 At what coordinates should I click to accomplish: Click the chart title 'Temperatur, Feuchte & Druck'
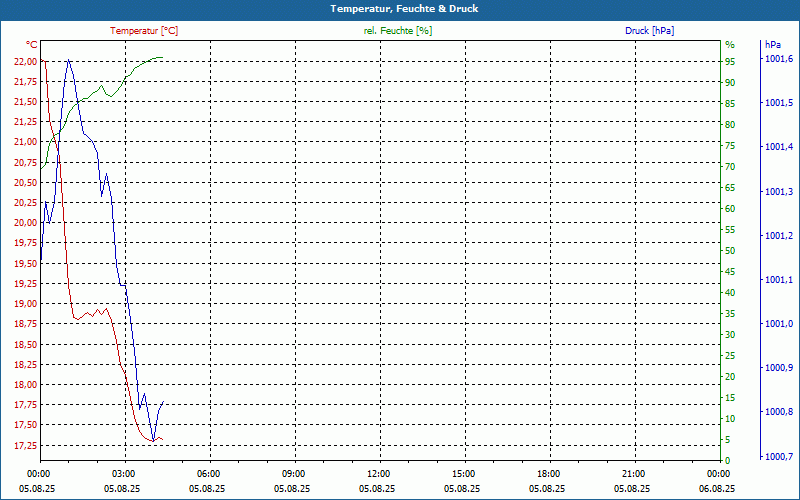pos(404,9)
